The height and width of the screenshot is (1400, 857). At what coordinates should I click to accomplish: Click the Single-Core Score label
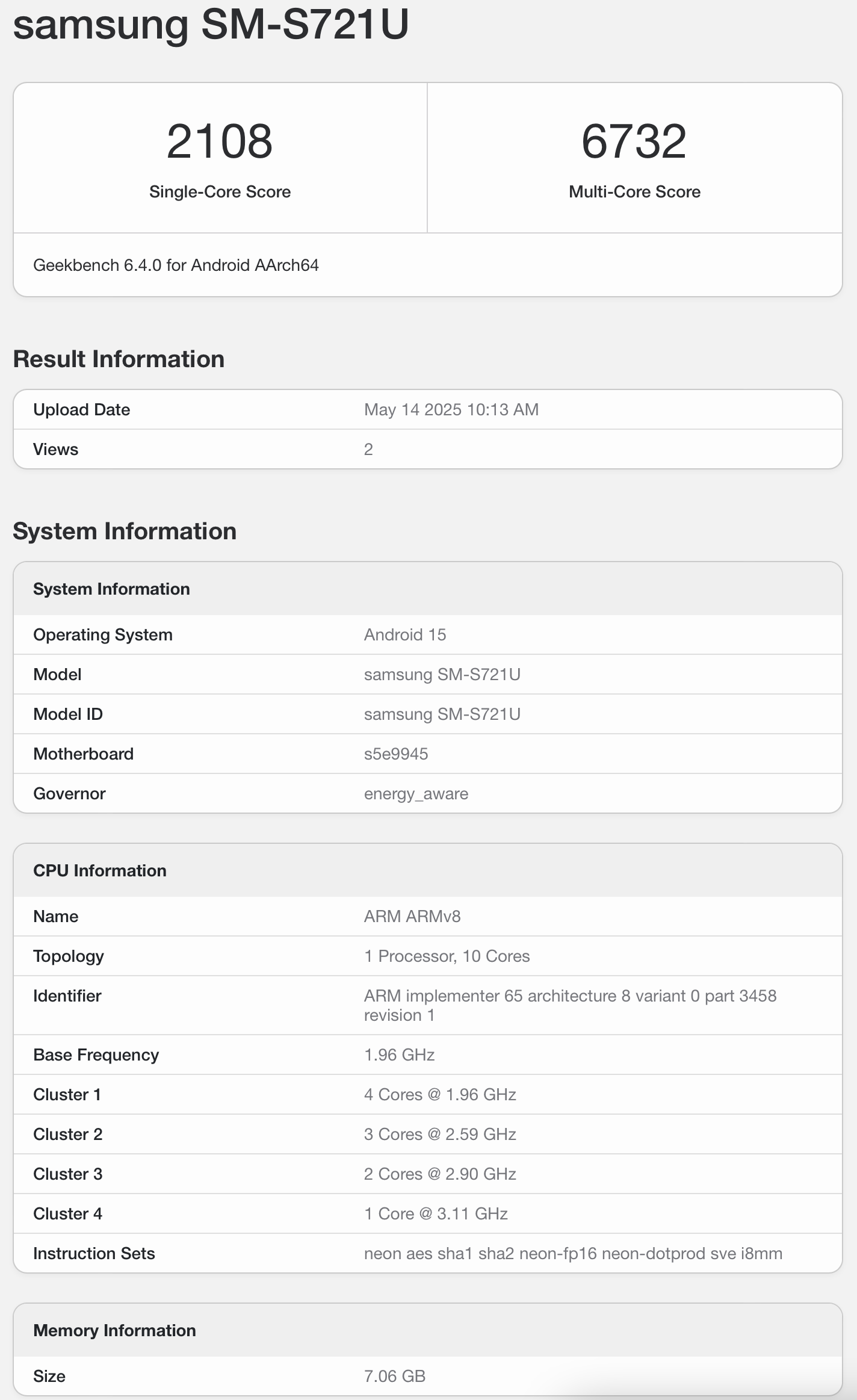click(x=220, y=191)
